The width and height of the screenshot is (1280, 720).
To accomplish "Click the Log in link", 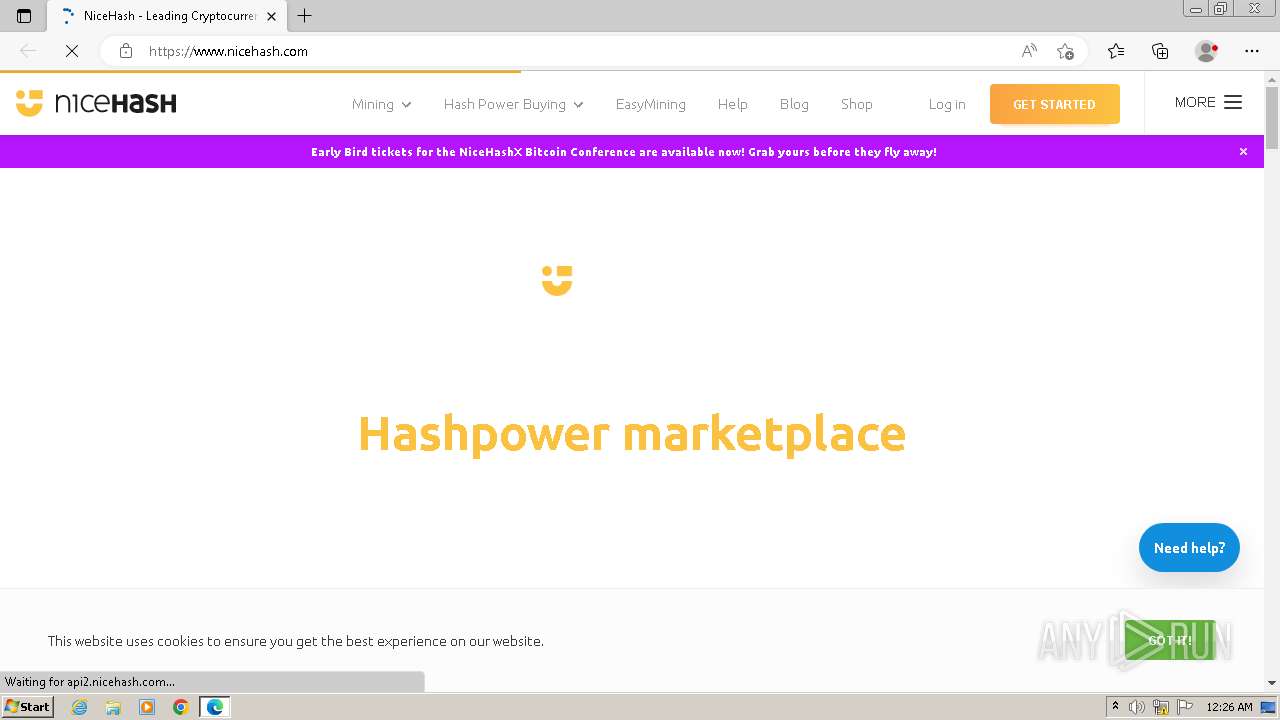I will [947, 104].
